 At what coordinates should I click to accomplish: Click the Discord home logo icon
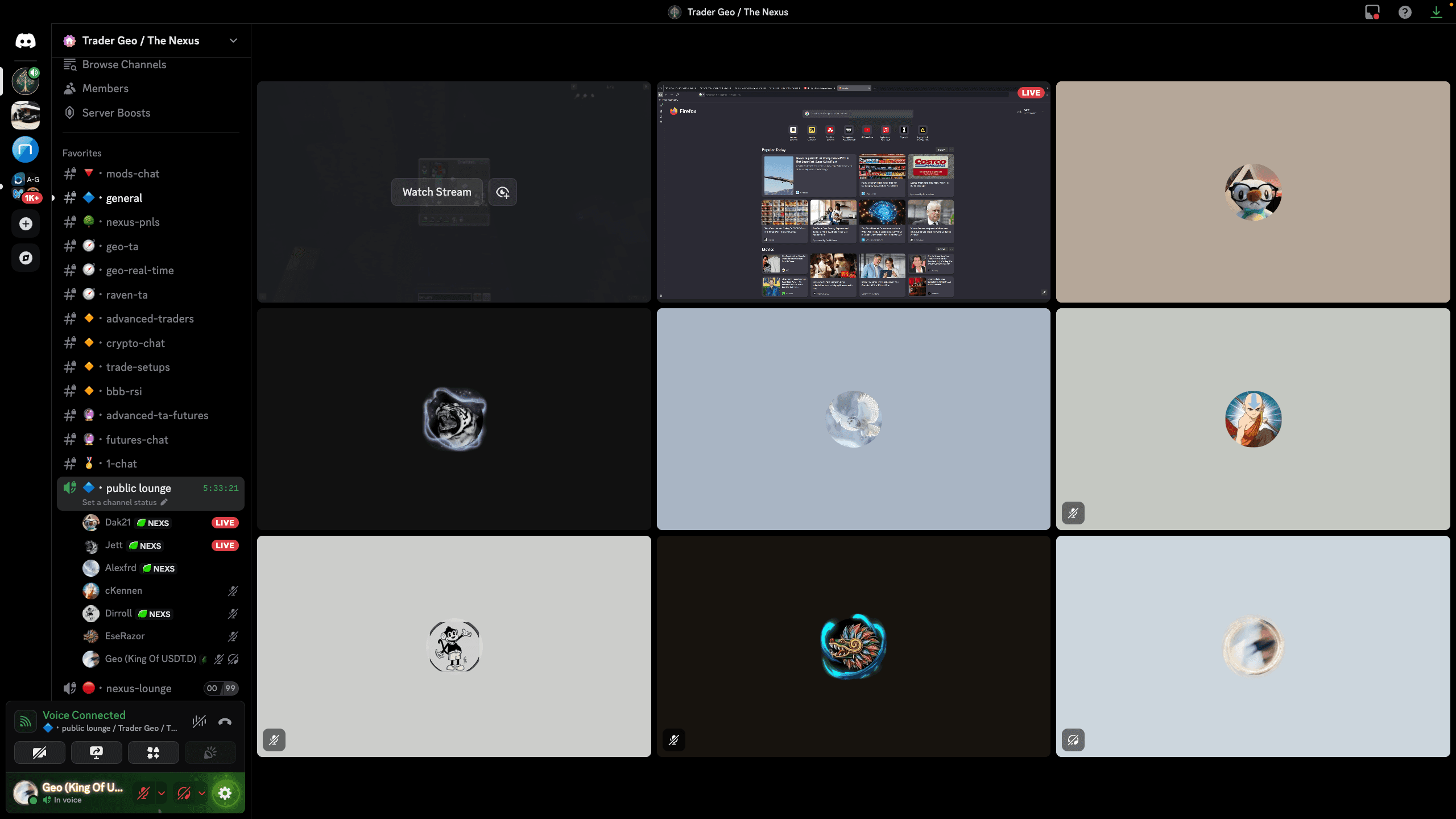(x=25, y=40)
